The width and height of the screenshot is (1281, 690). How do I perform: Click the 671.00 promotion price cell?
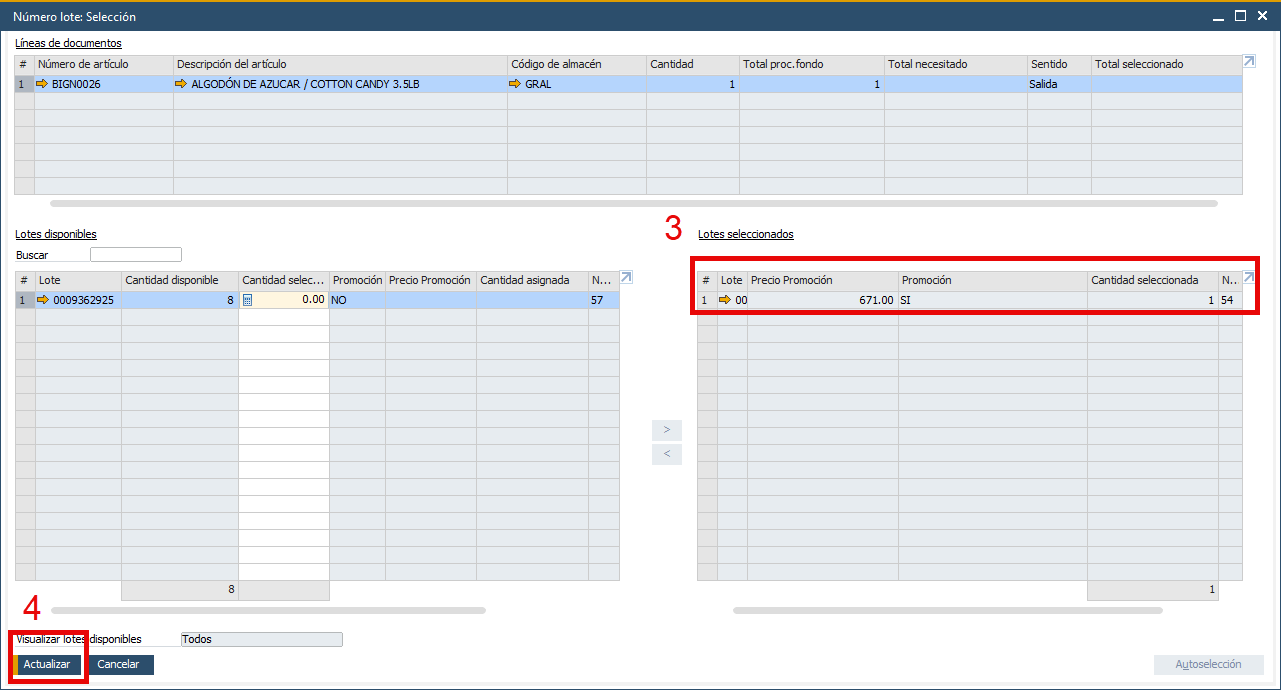pyautogui.click(x=823, y=299)
